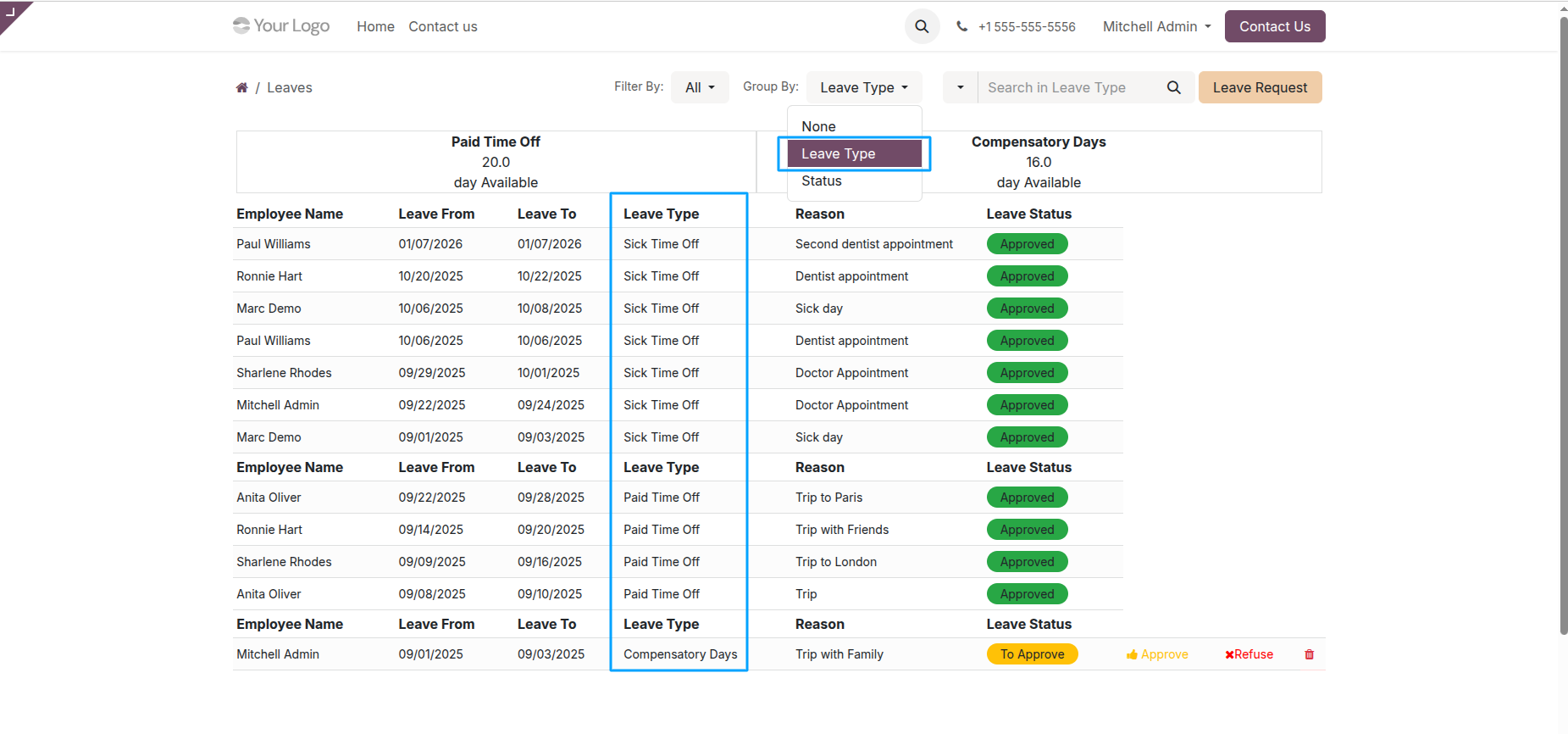Click the Trip with Friends reason cell
1568x734 pixels.
click(x=842, y=530)
